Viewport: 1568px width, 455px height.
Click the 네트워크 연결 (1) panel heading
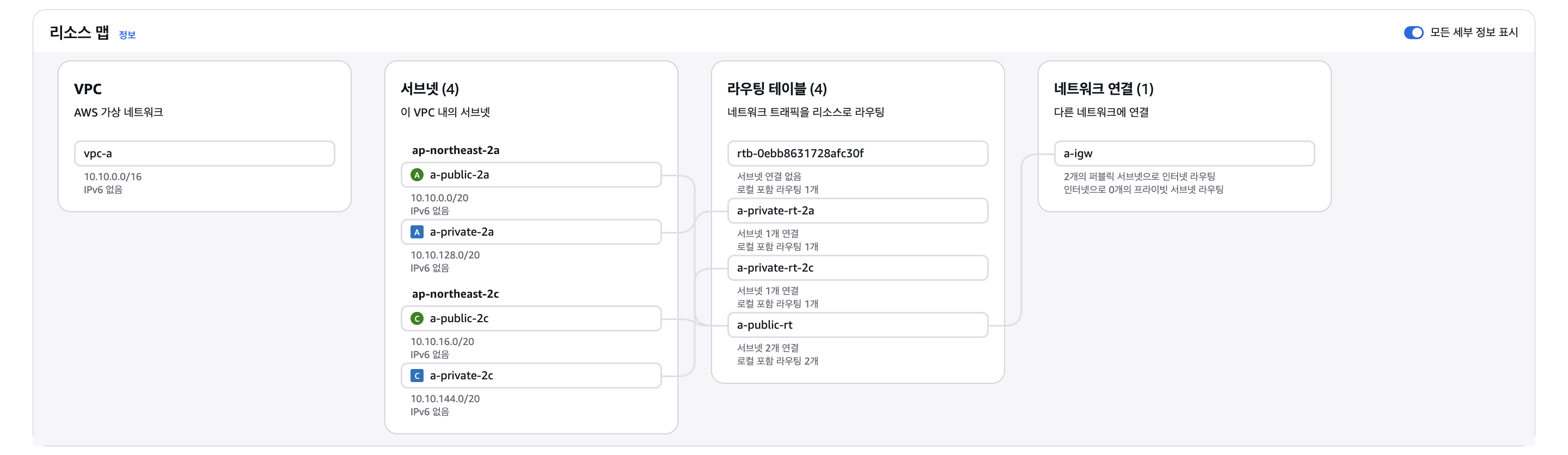point(1104,89)
